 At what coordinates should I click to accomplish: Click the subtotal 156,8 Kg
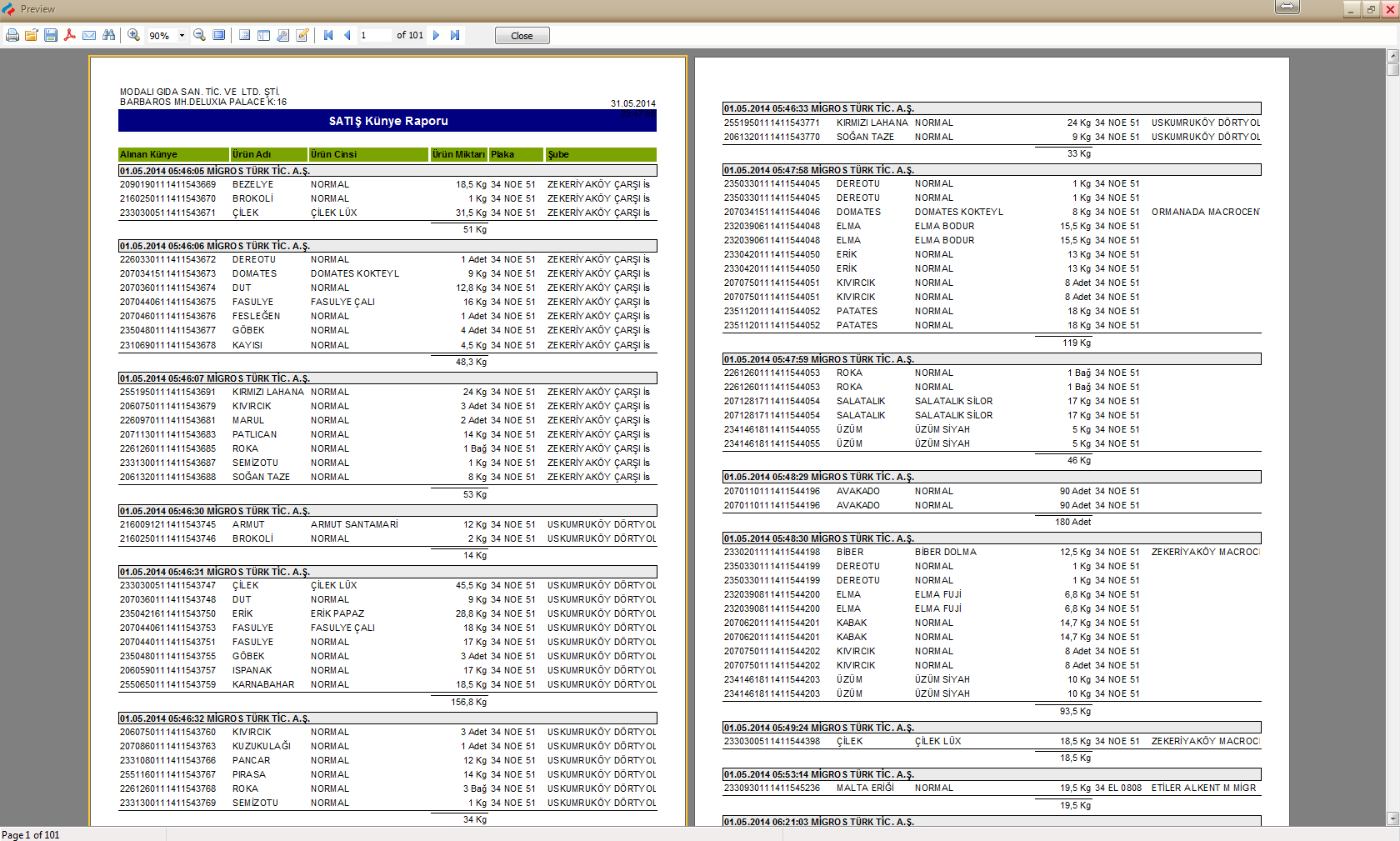click(x=468, y=702)
